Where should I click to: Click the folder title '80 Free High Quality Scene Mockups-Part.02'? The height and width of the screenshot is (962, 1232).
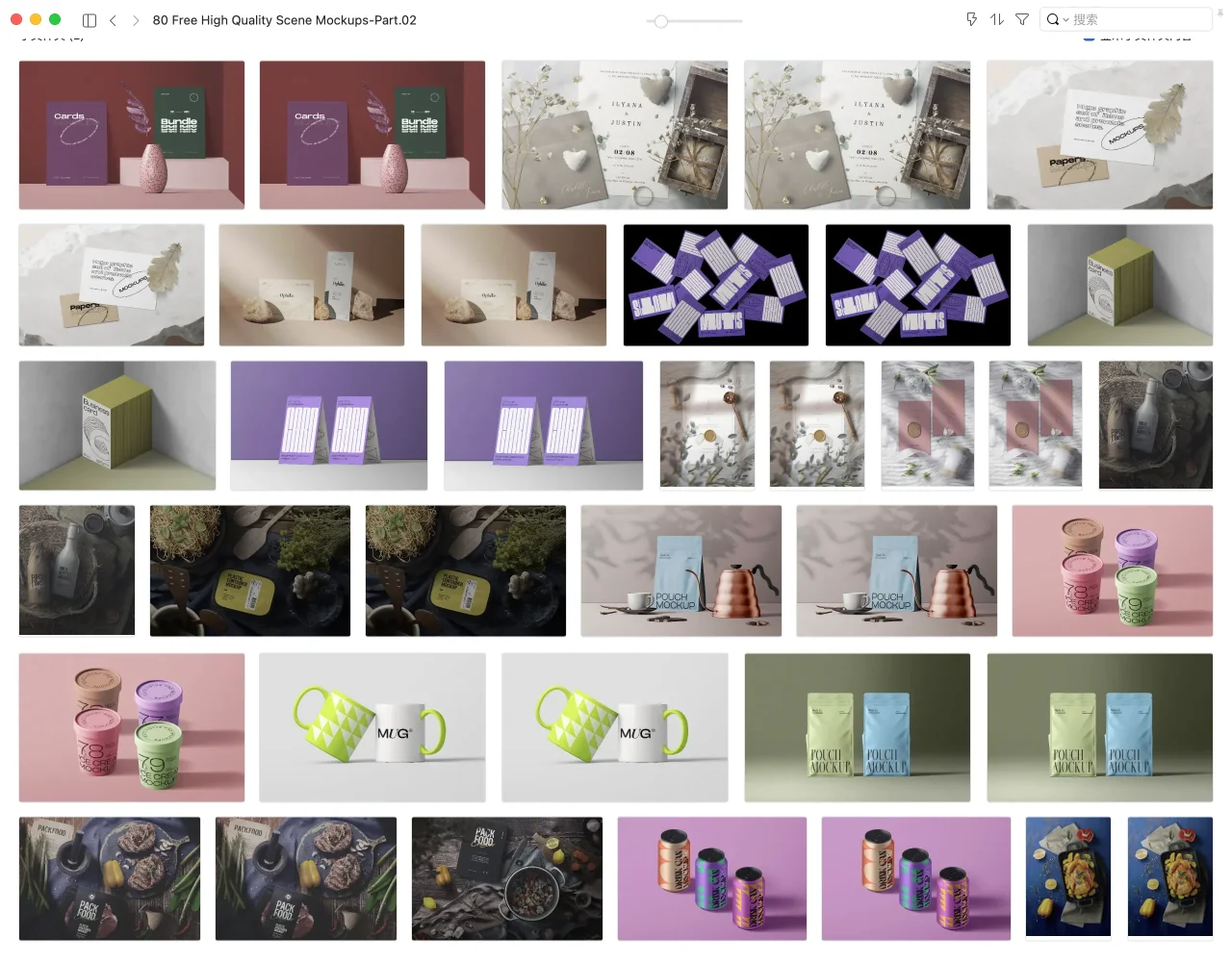(285, 20)
